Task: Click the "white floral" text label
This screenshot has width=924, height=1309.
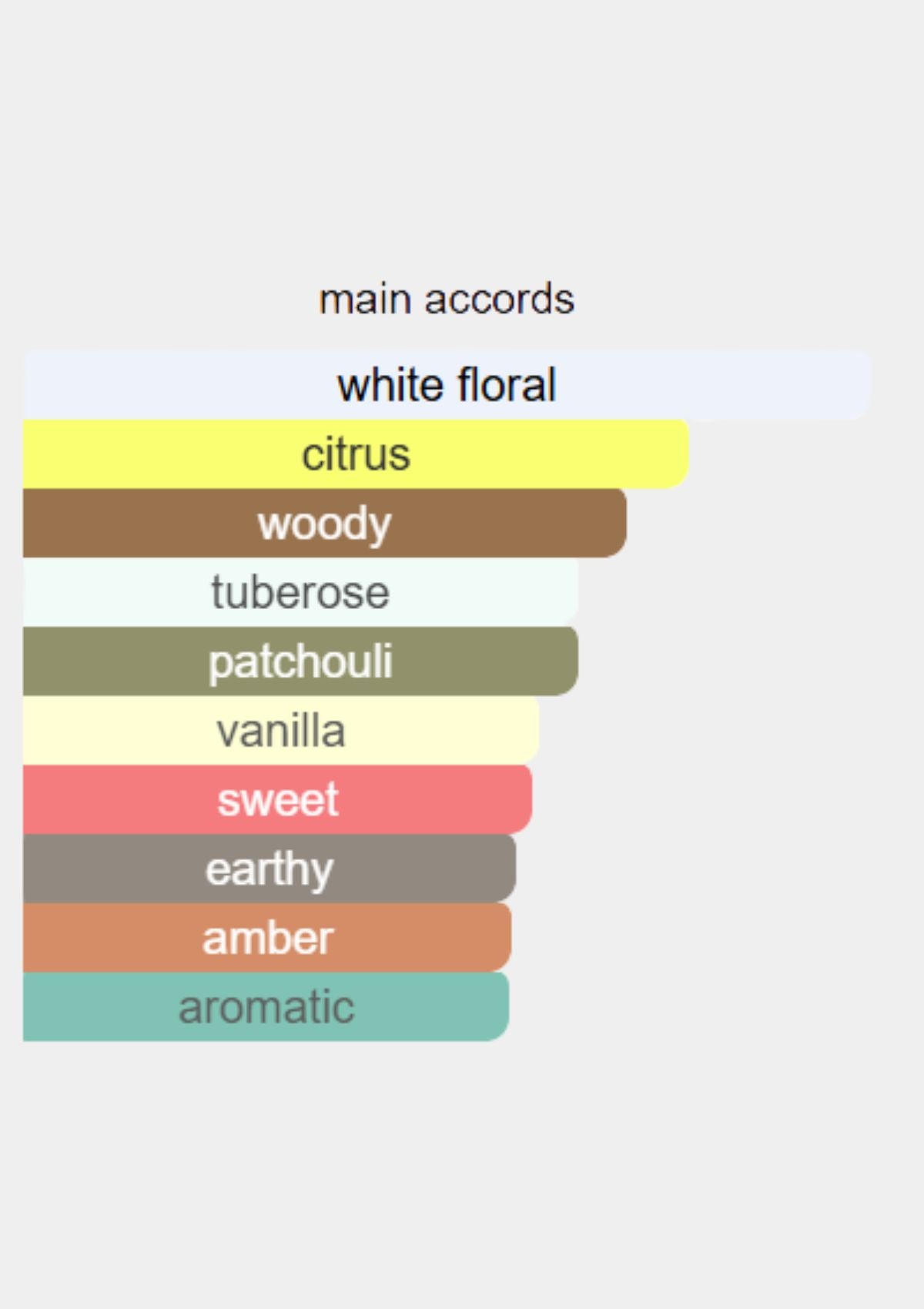Action: (447, 385)
